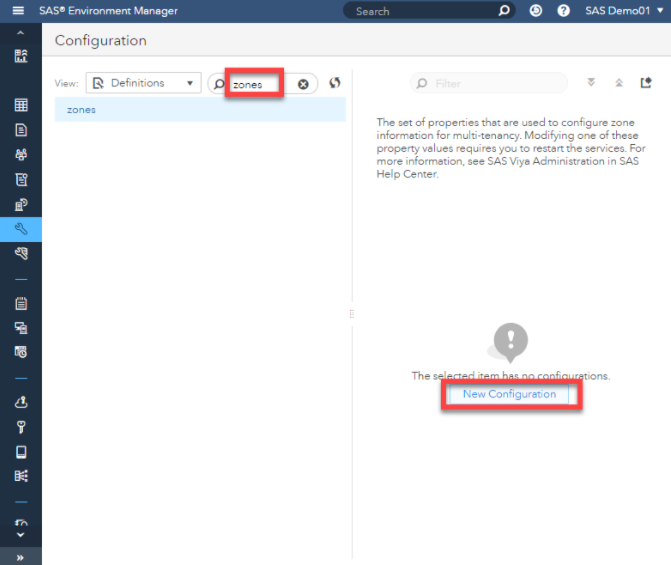Viewport: 671px width, 565px height.
Task: Open the Credentials key icon
Action: pyautogui.click(x=21, y=427)
